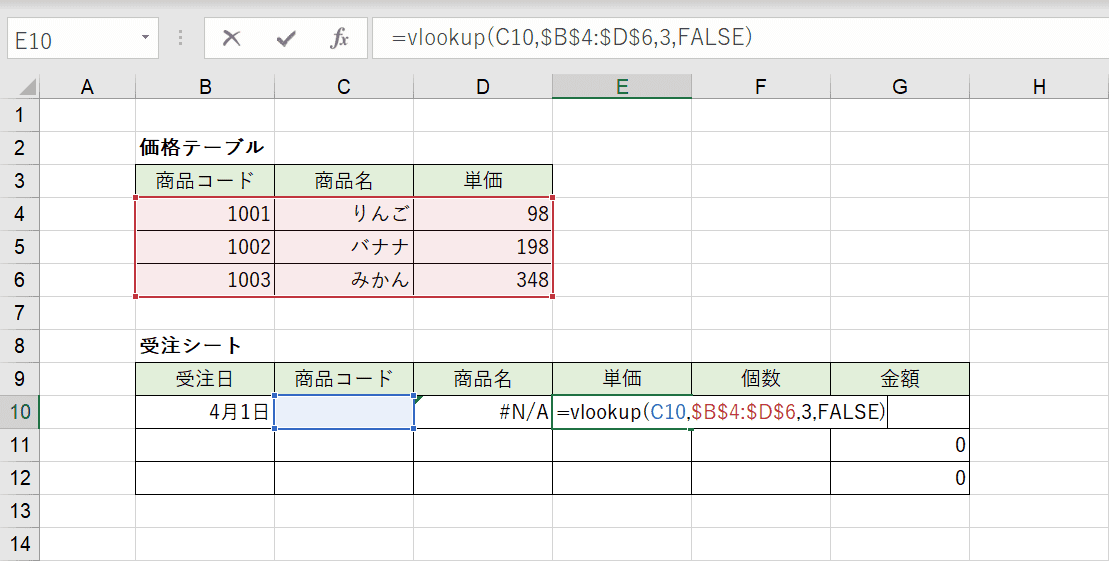
Task: Select row 5 header
Action: click(20, 247)
